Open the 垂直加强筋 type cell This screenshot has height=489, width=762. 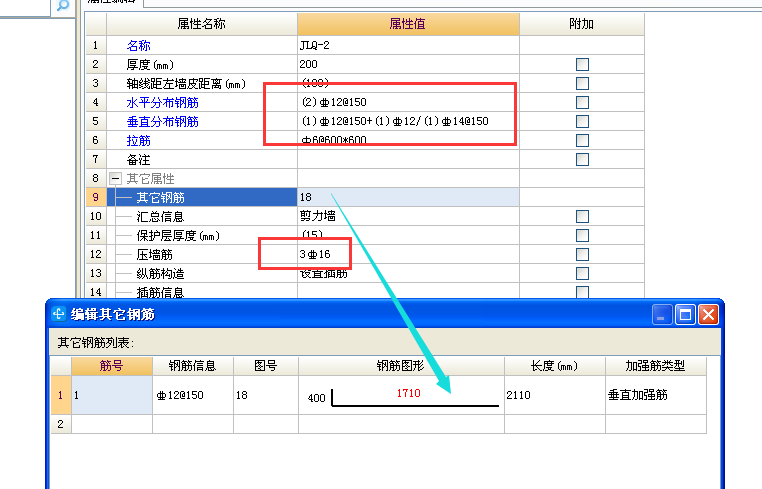coord(656,395)
